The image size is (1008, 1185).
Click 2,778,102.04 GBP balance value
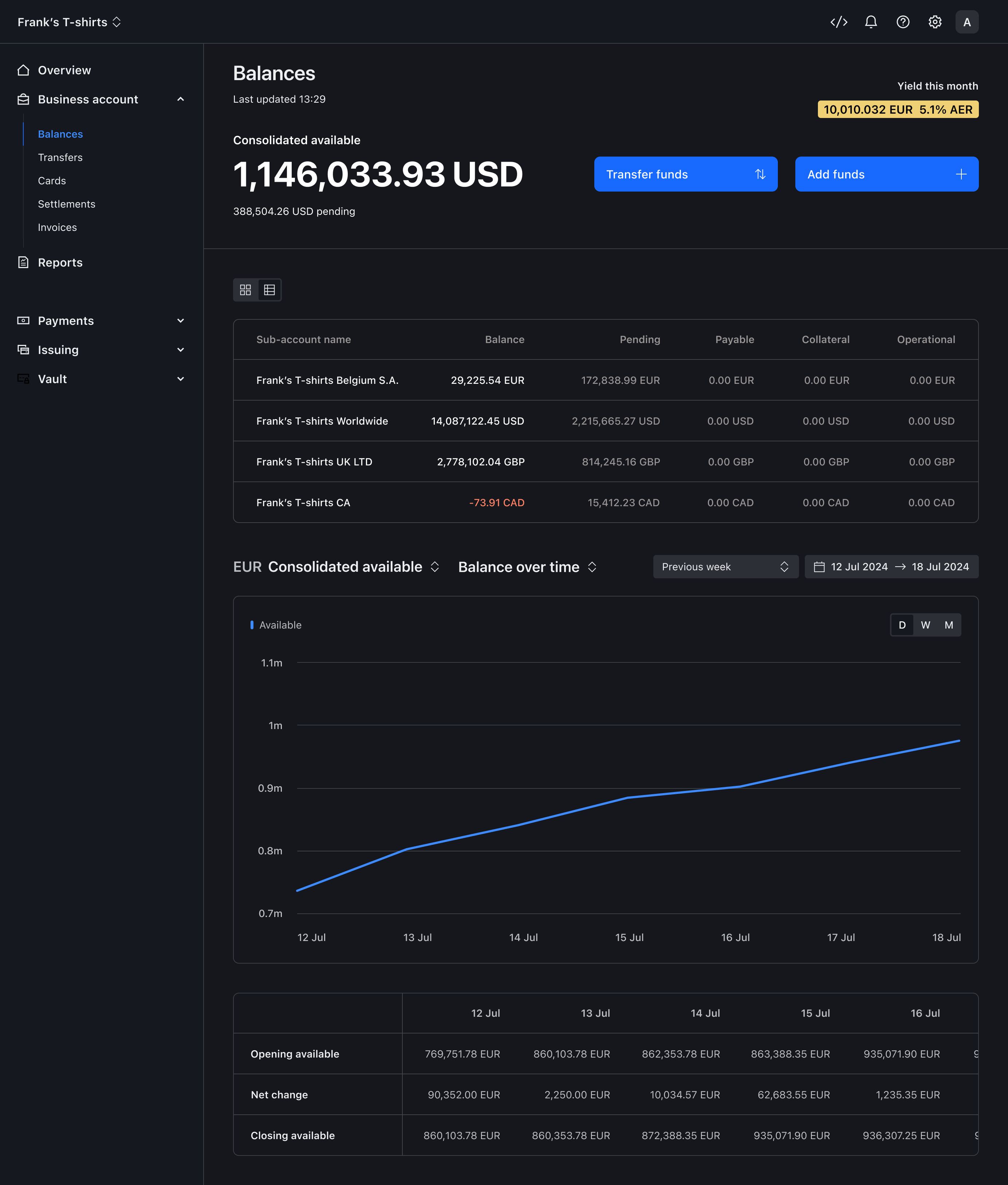pyautogui.click(x=481, y=462)
